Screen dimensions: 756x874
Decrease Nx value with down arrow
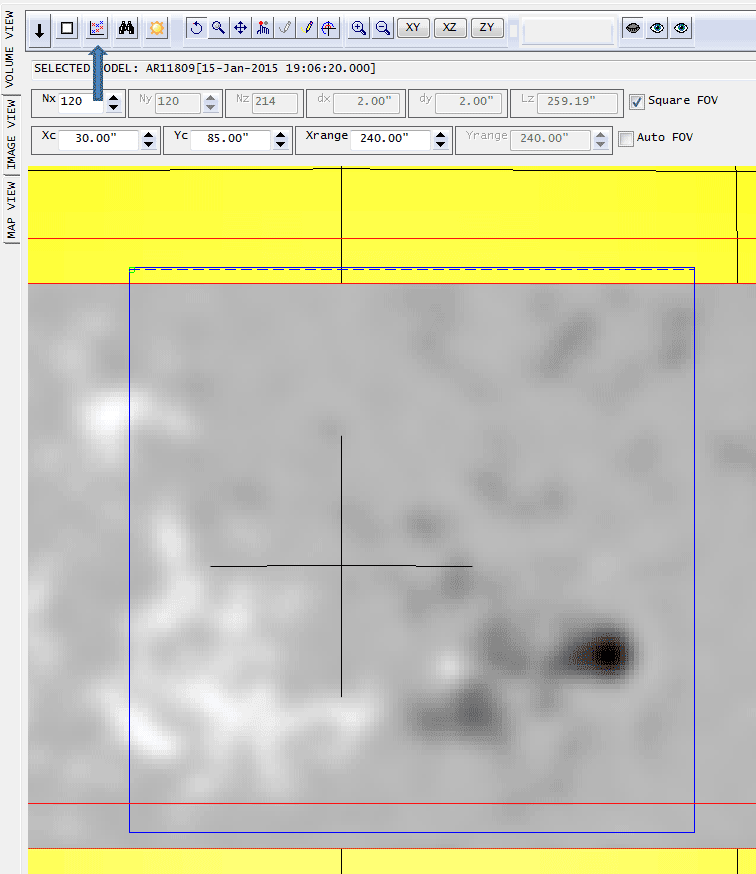(x=114, y=107)
